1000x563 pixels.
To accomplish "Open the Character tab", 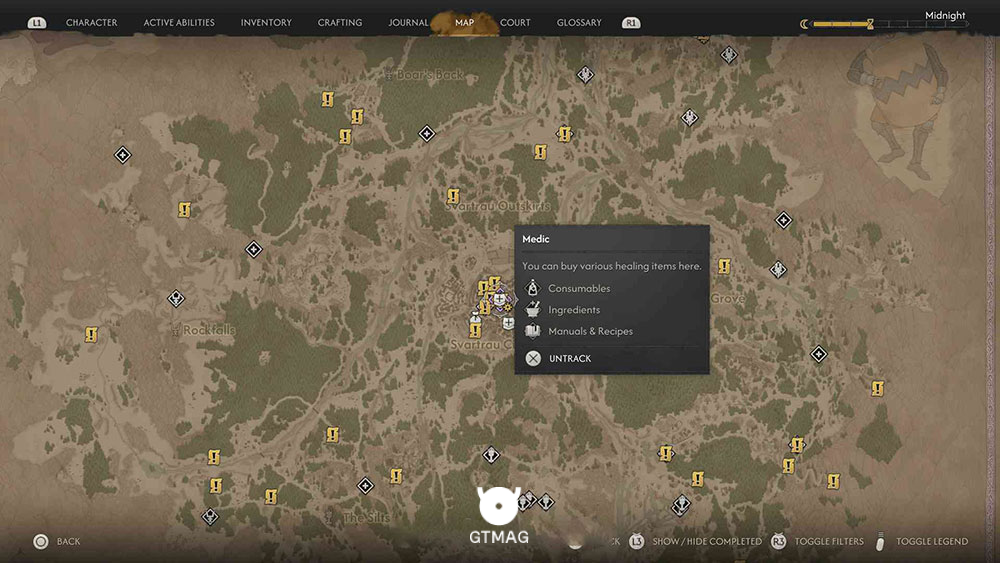I will click(x=91, y=22).
